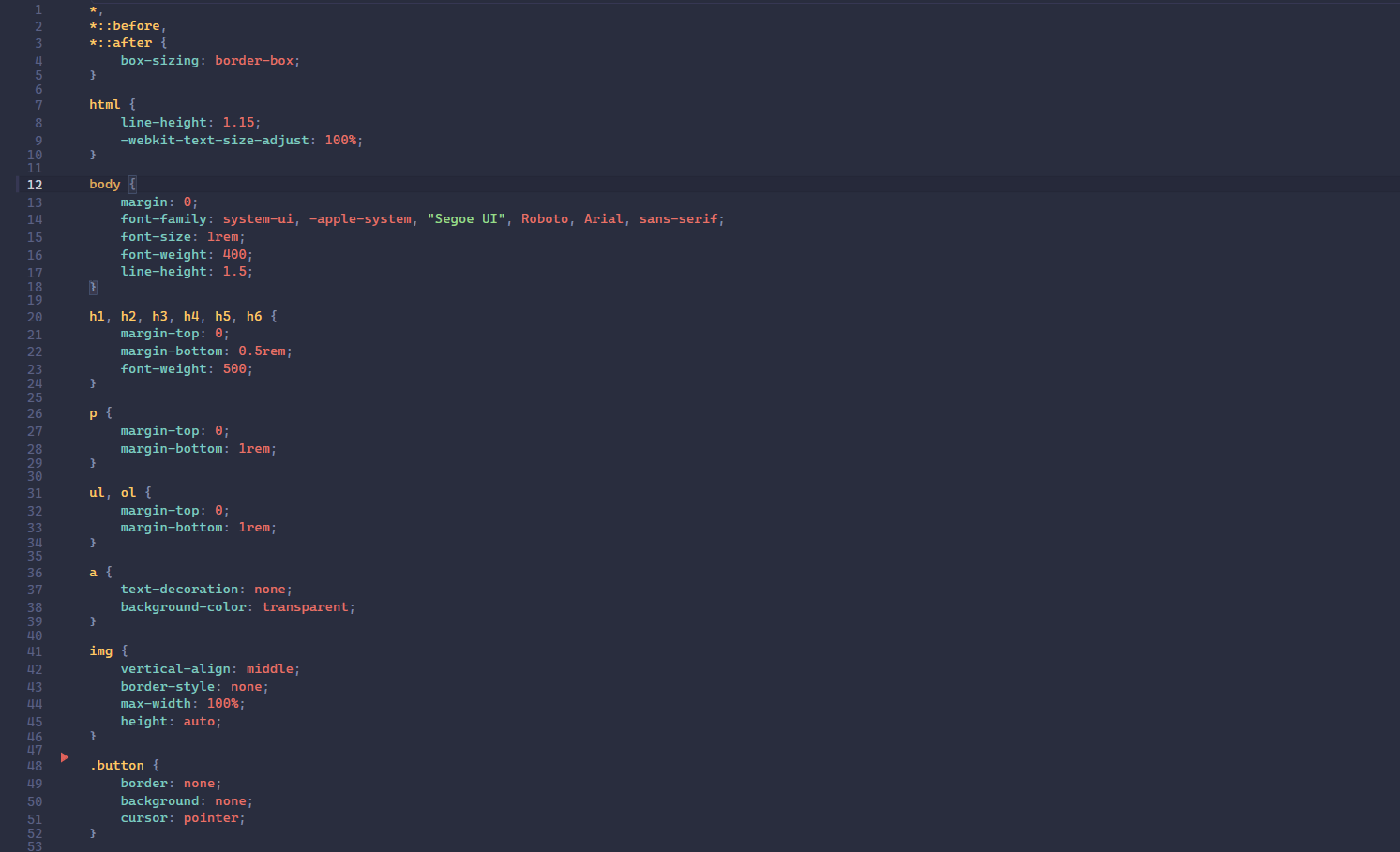Click the 400 font-weight value

[x=234, y=255]
